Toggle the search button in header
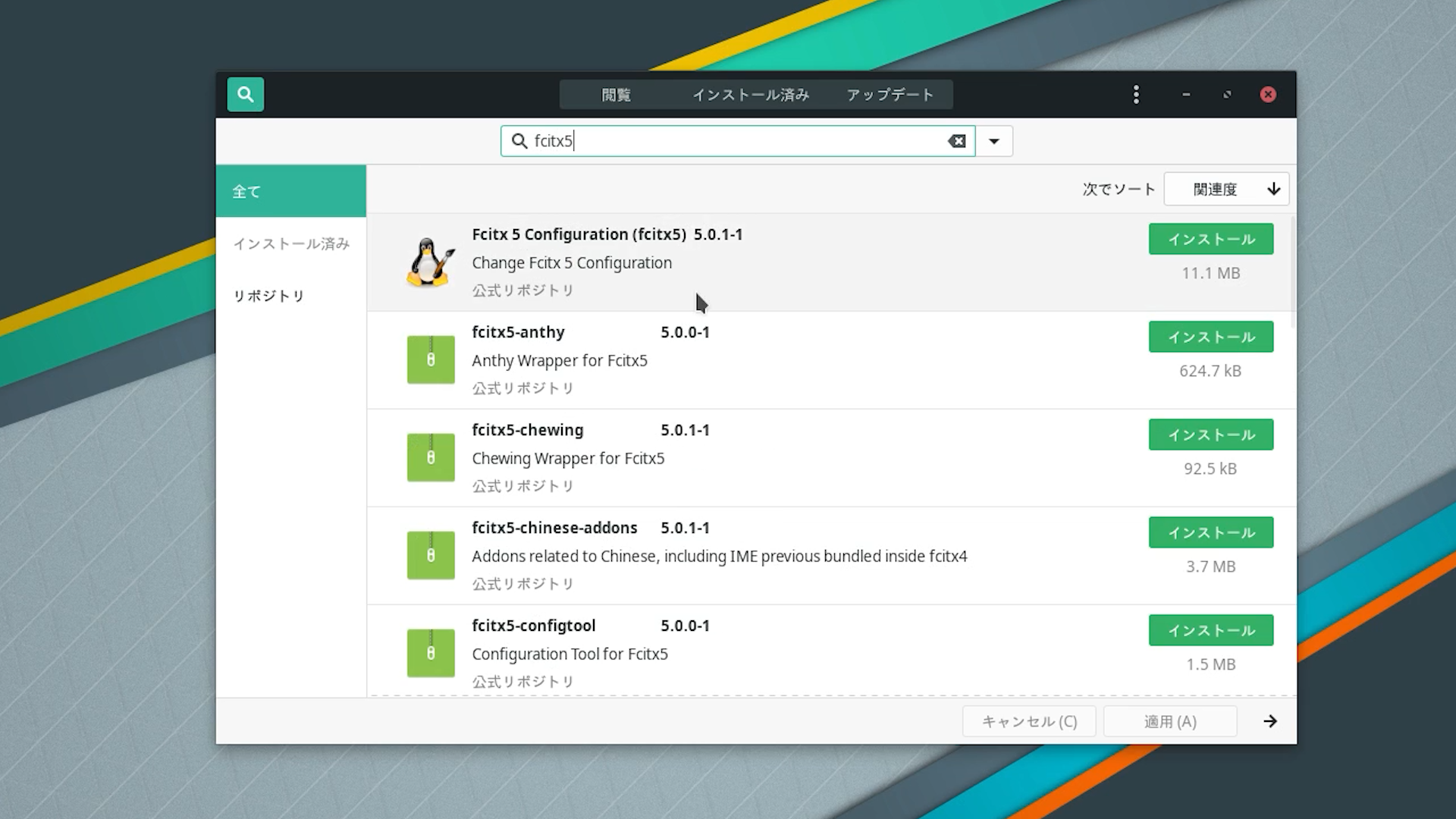1456x819 pixels. pos(245,95)
